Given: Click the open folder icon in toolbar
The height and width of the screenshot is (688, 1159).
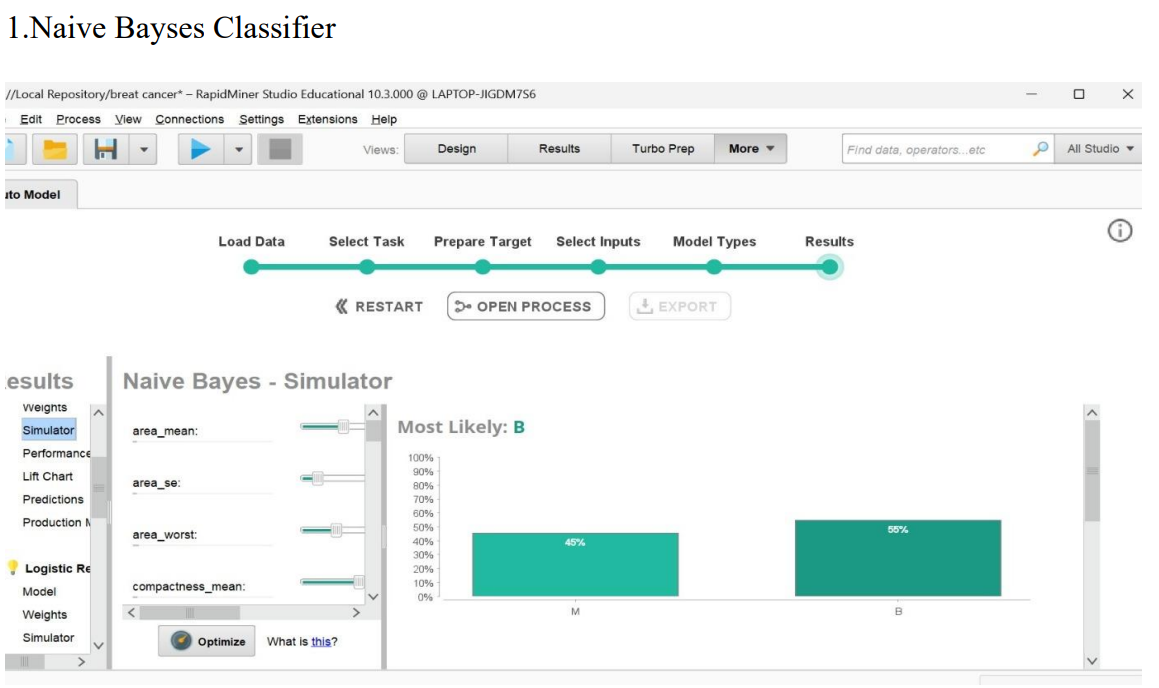Looking at the screenshot, I should (57, 149).
